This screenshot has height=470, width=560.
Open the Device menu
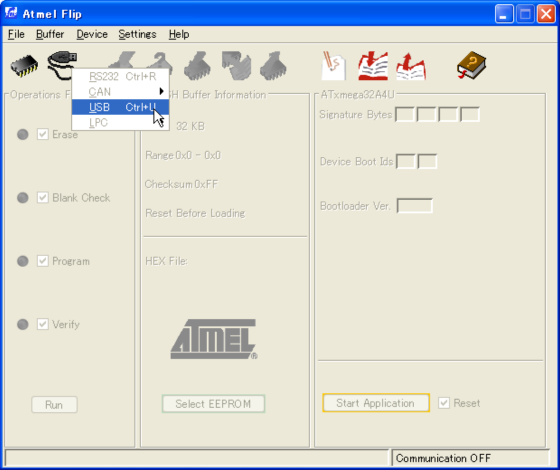(92, 34)
